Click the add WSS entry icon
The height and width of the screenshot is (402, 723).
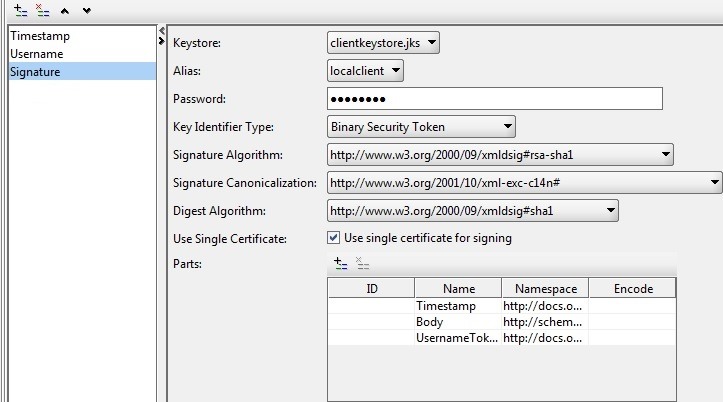point(21,10)
